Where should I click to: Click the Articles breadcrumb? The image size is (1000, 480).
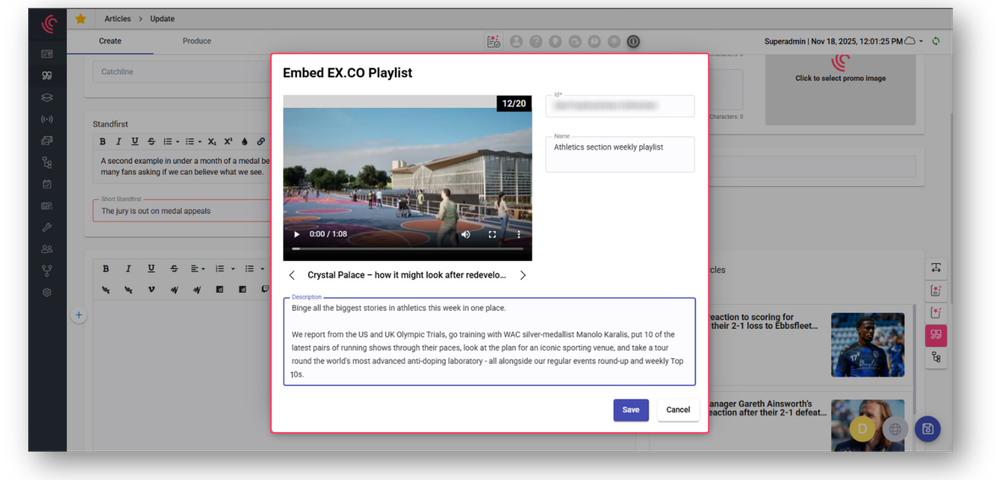(x=117, y=19)
